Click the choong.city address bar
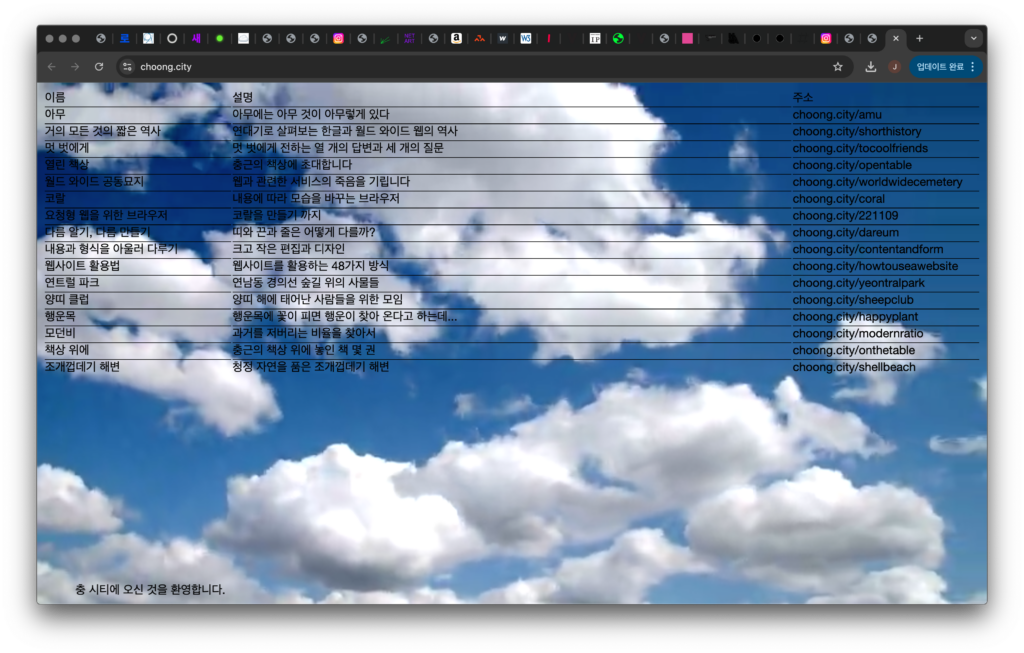1024x653 pixels. 400,67
